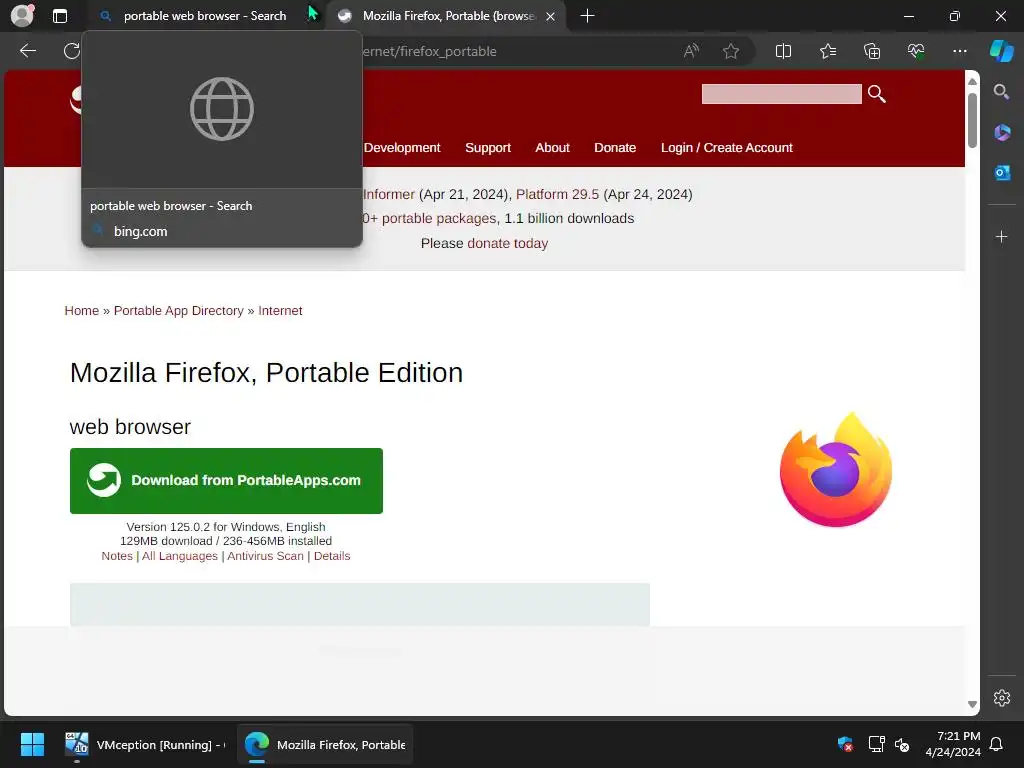Viewport: 1024px width, 768px height.
Task: Open the network status tray icon
Action: 876,744
